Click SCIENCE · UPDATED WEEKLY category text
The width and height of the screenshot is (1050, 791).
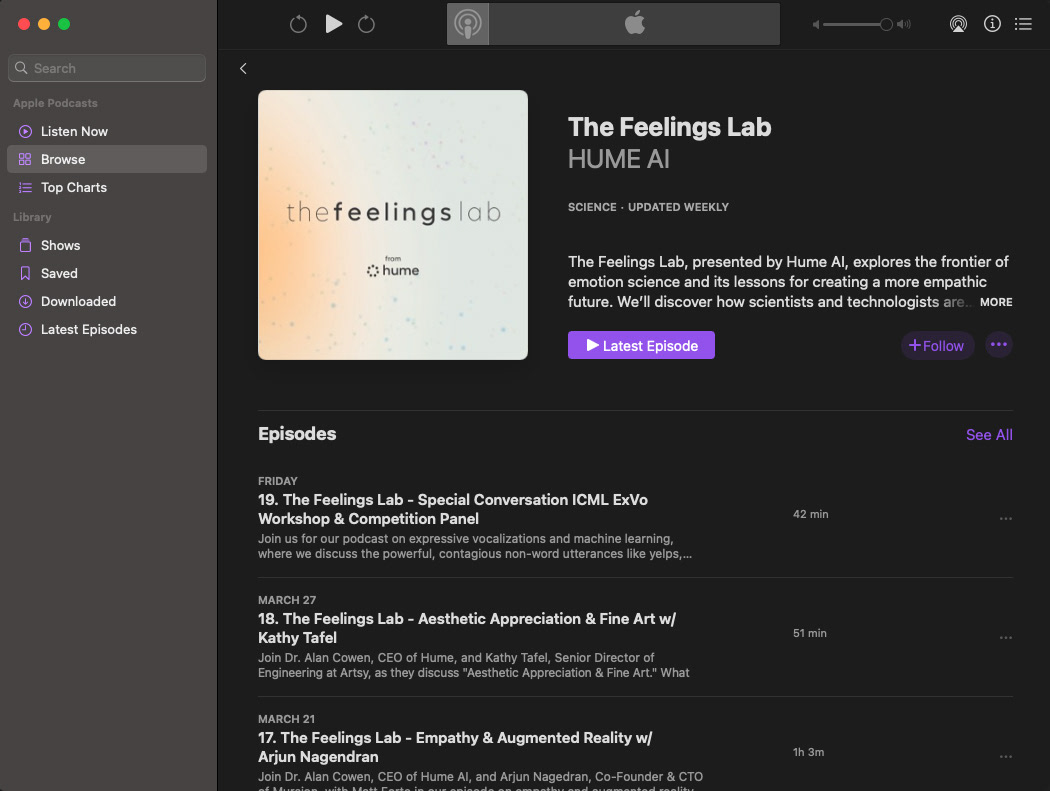click(x=648, y=207)
